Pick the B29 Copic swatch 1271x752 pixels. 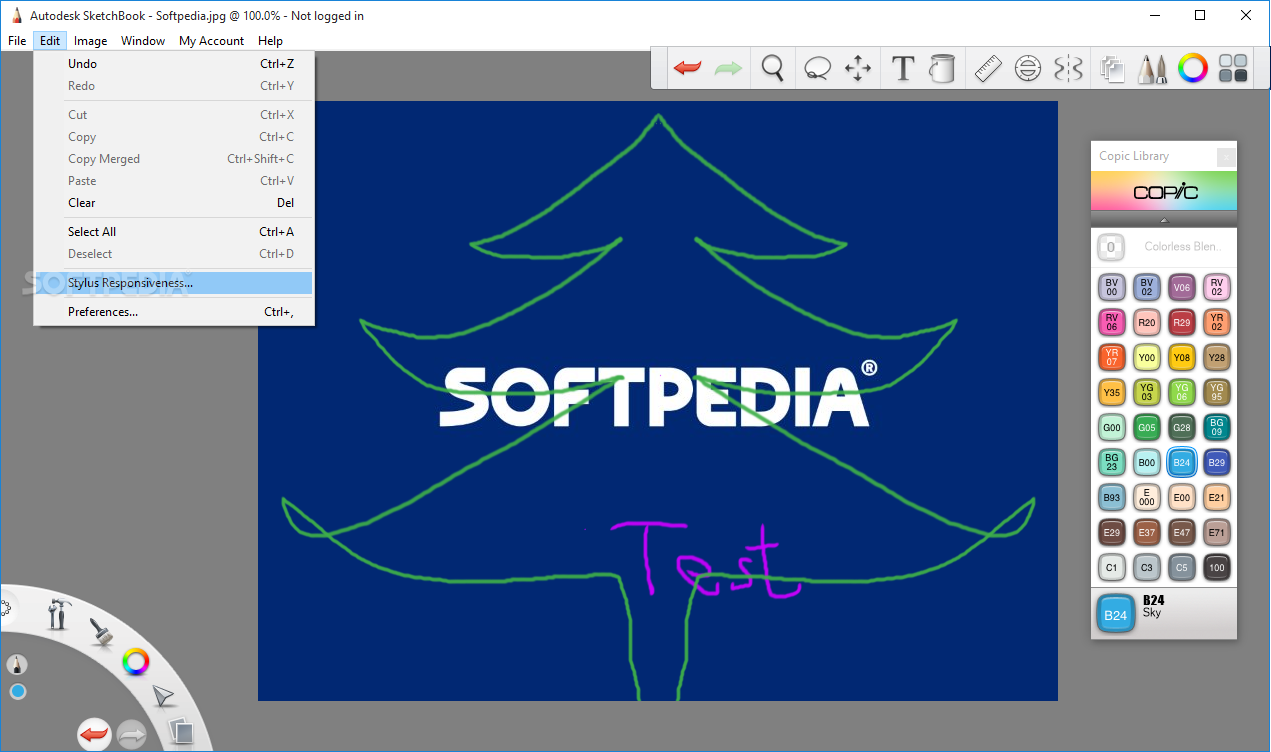click(x=1217, y=463)
